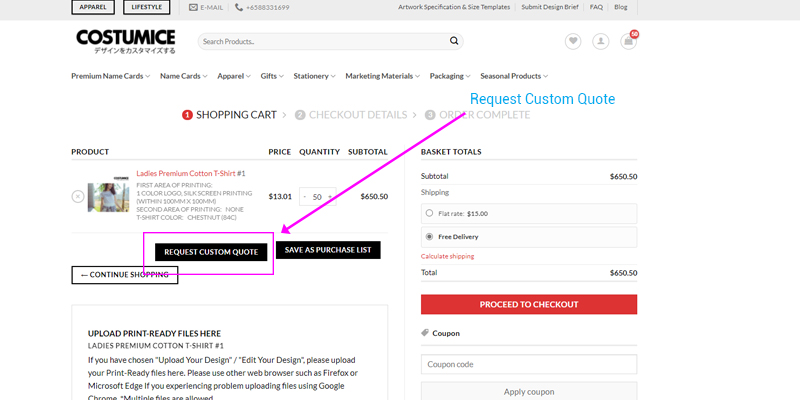This screenshot has height=400, width=800.
Task: Expand the Marketing Materials menu
Action: click(383, 76)
